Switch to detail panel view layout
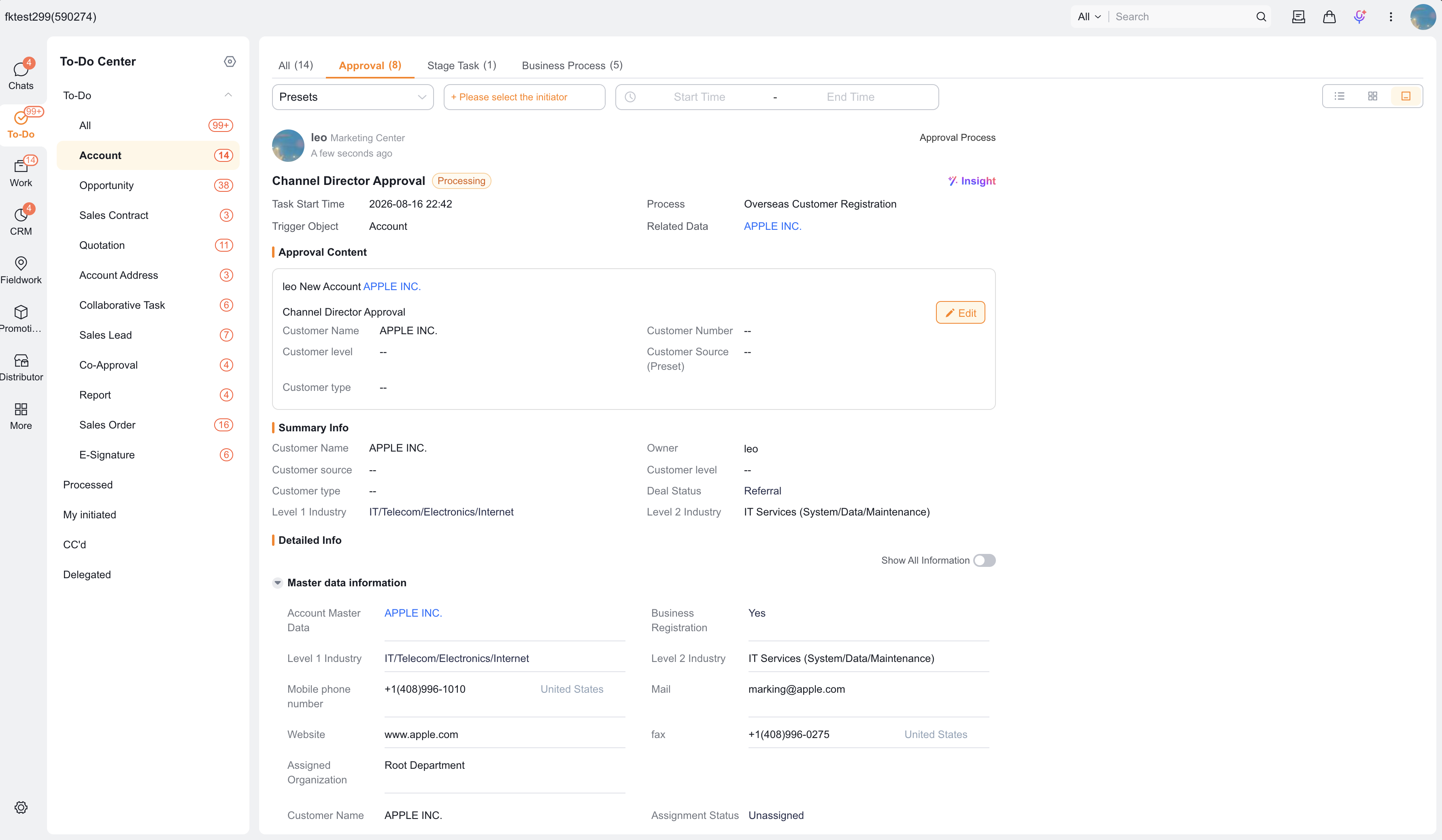1442x840 pixels. (1406, 96)
